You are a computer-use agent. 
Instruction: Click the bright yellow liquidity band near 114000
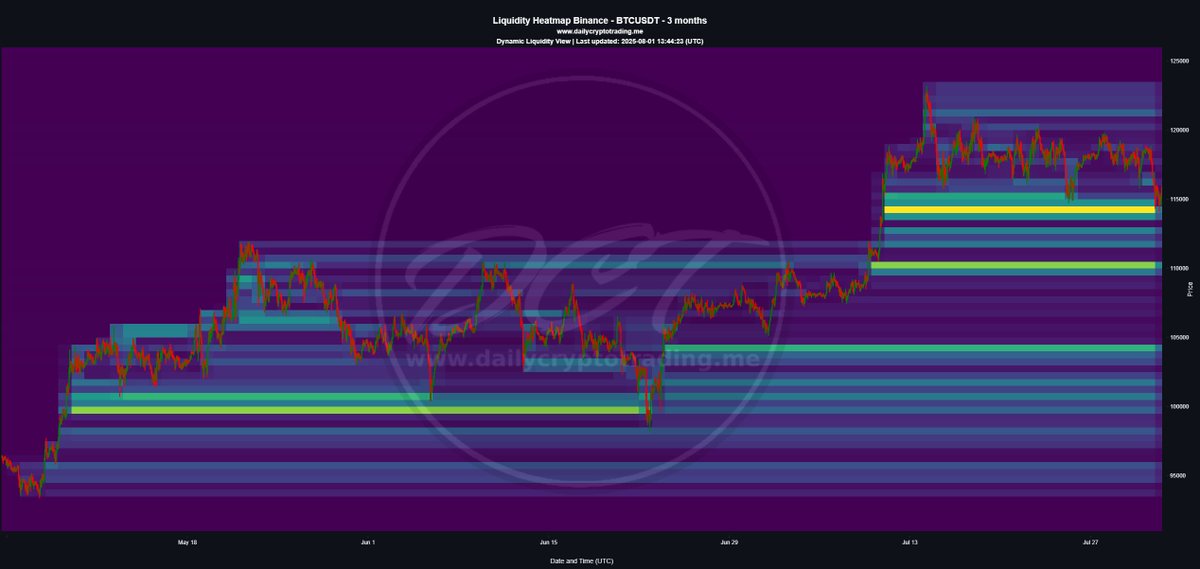[x=1018, y=210]
